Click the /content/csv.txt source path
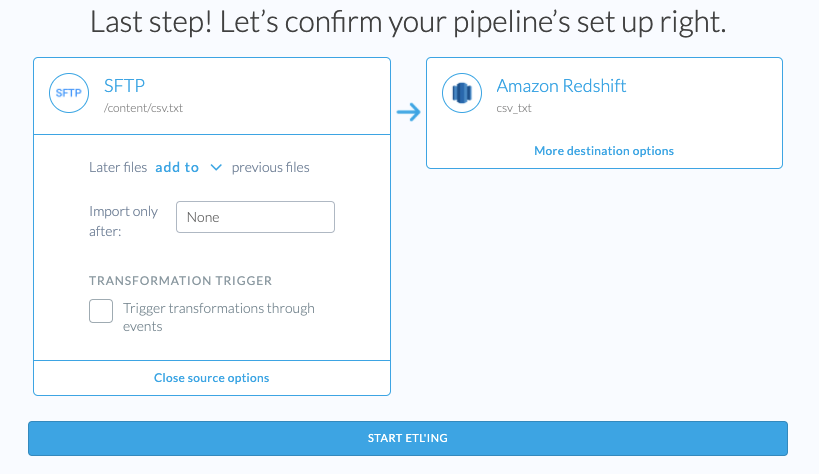Viewport: 819px width, 474px height. coord(143,107)
